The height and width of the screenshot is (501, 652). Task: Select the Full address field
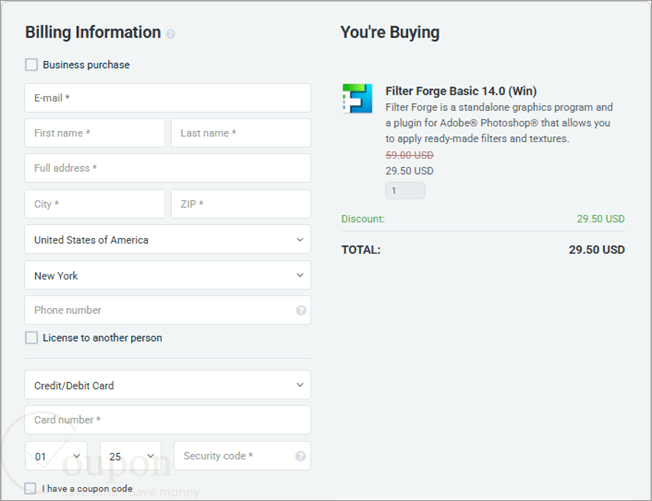(168, 168)
